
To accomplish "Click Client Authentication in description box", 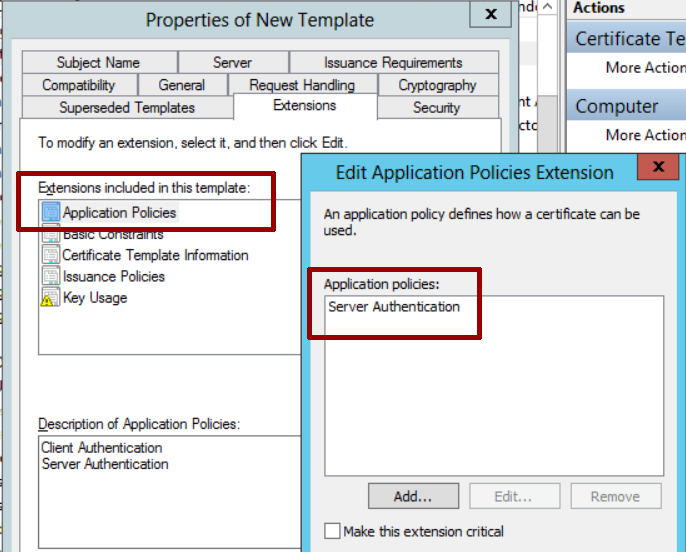I will click(102, 448).
